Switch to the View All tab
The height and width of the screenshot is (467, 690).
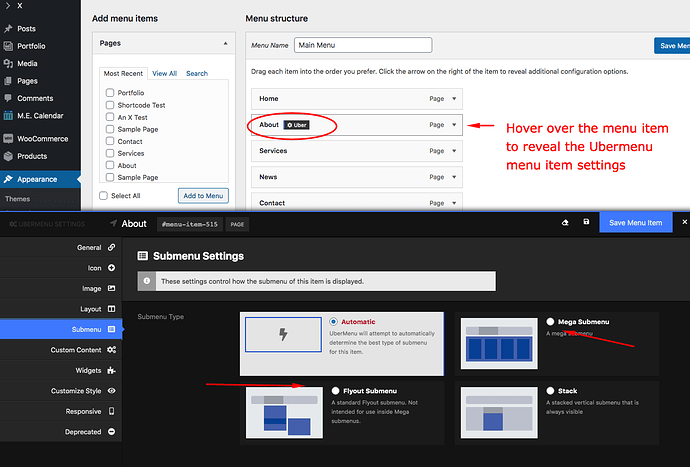165,74
